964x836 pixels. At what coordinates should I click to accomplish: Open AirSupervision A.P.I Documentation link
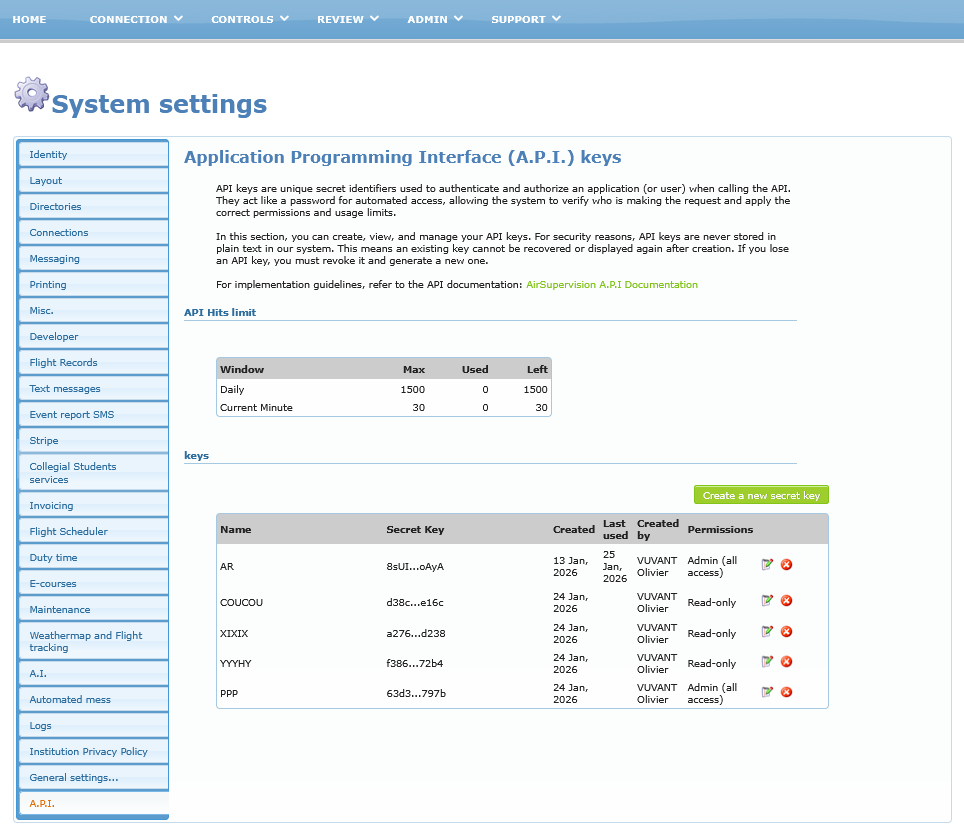coord(612,285)
